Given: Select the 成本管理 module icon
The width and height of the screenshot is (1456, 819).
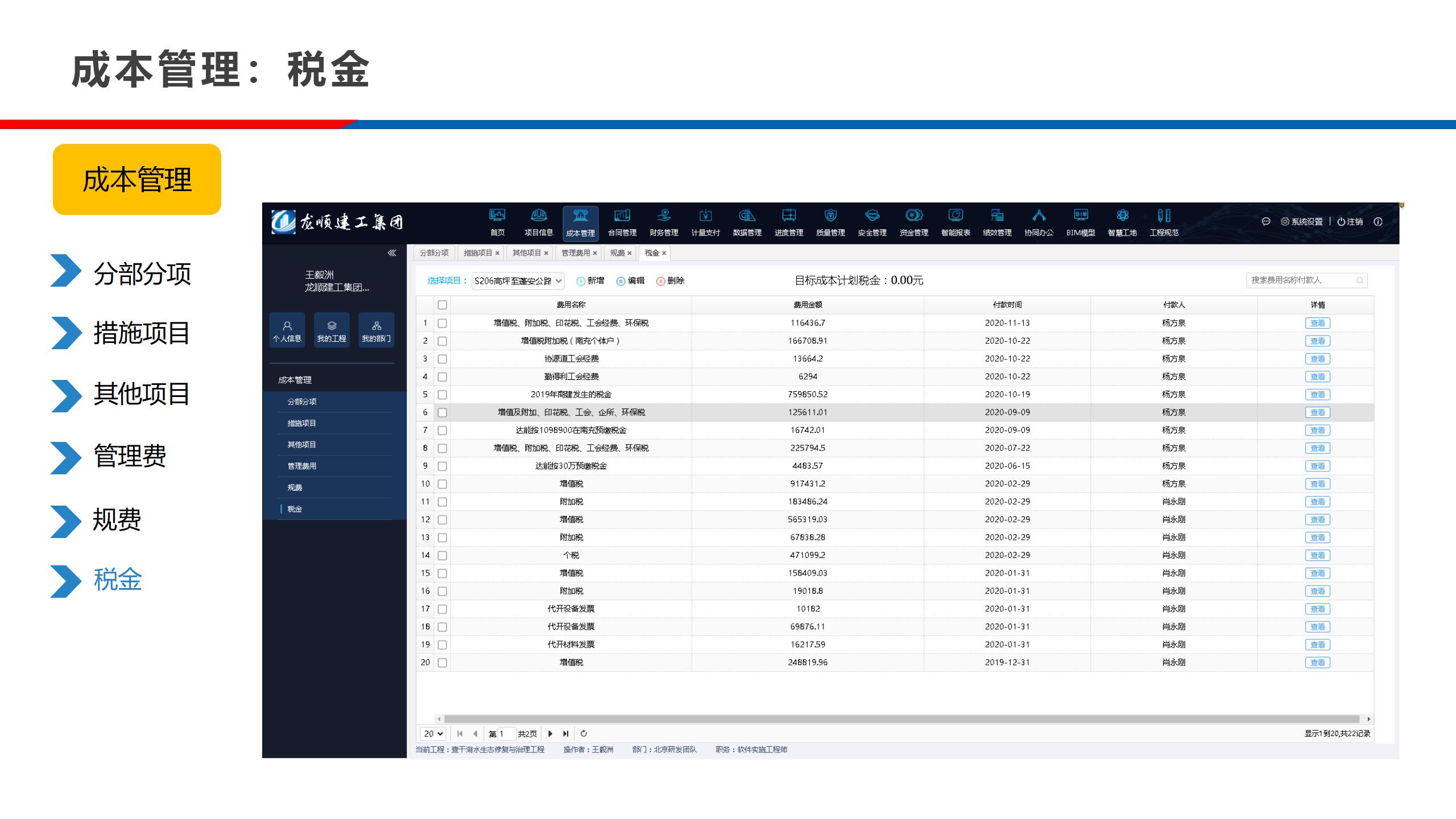Looking at the screenshot, I should (x=580, y=224).
